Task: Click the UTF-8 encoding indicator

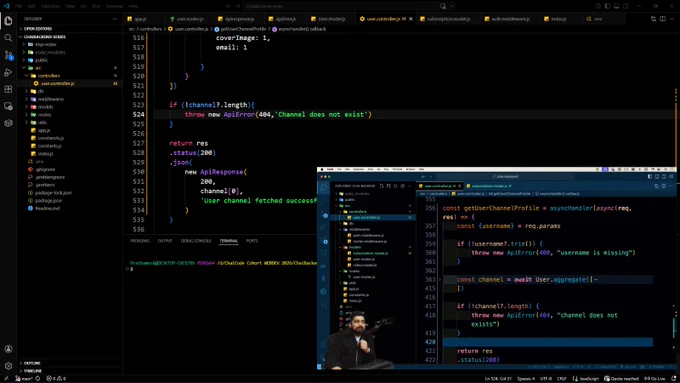Action: click(x=546, y=379)
